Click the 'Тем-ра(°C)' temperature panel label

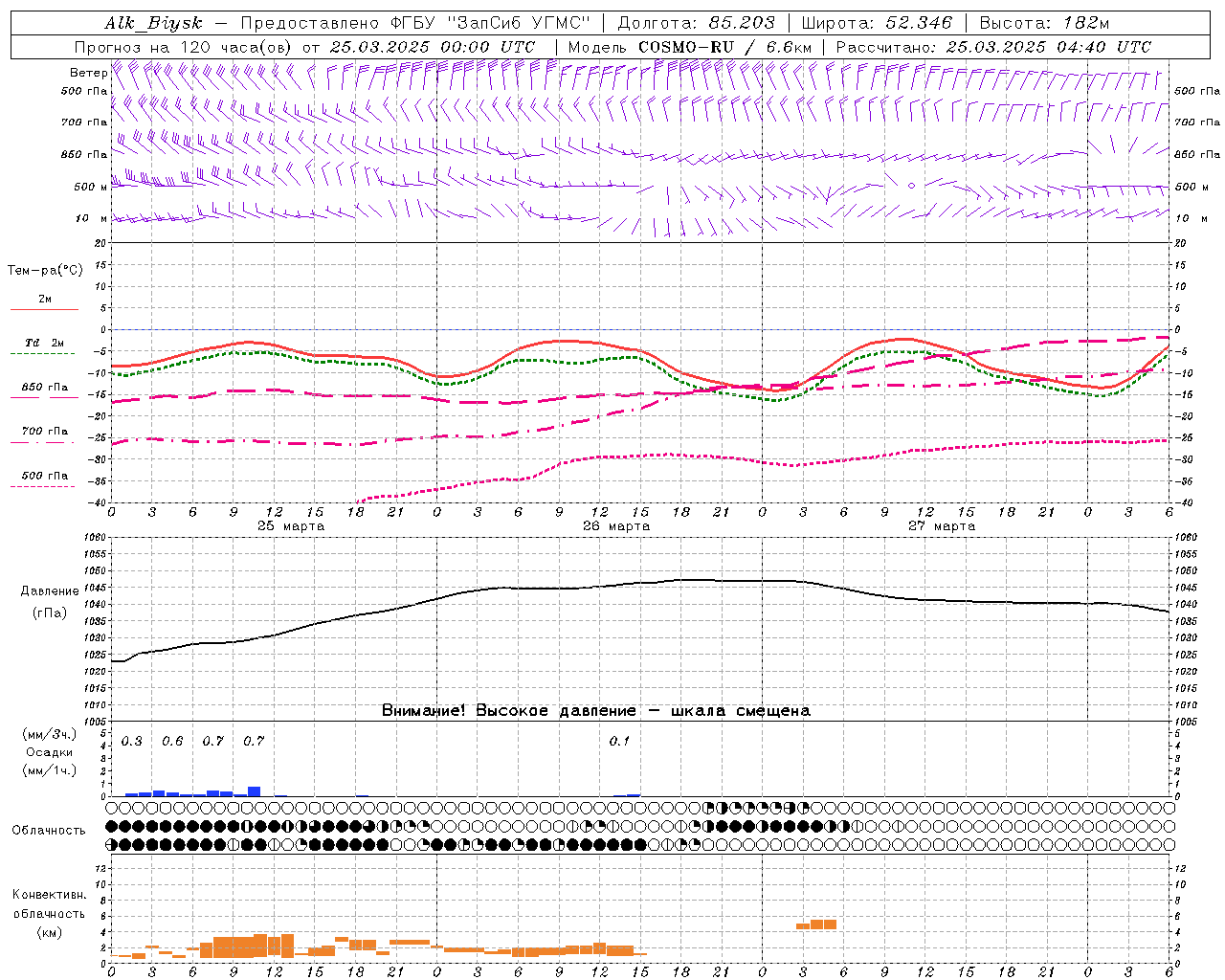pyautogui.click(x=45, y=271)
